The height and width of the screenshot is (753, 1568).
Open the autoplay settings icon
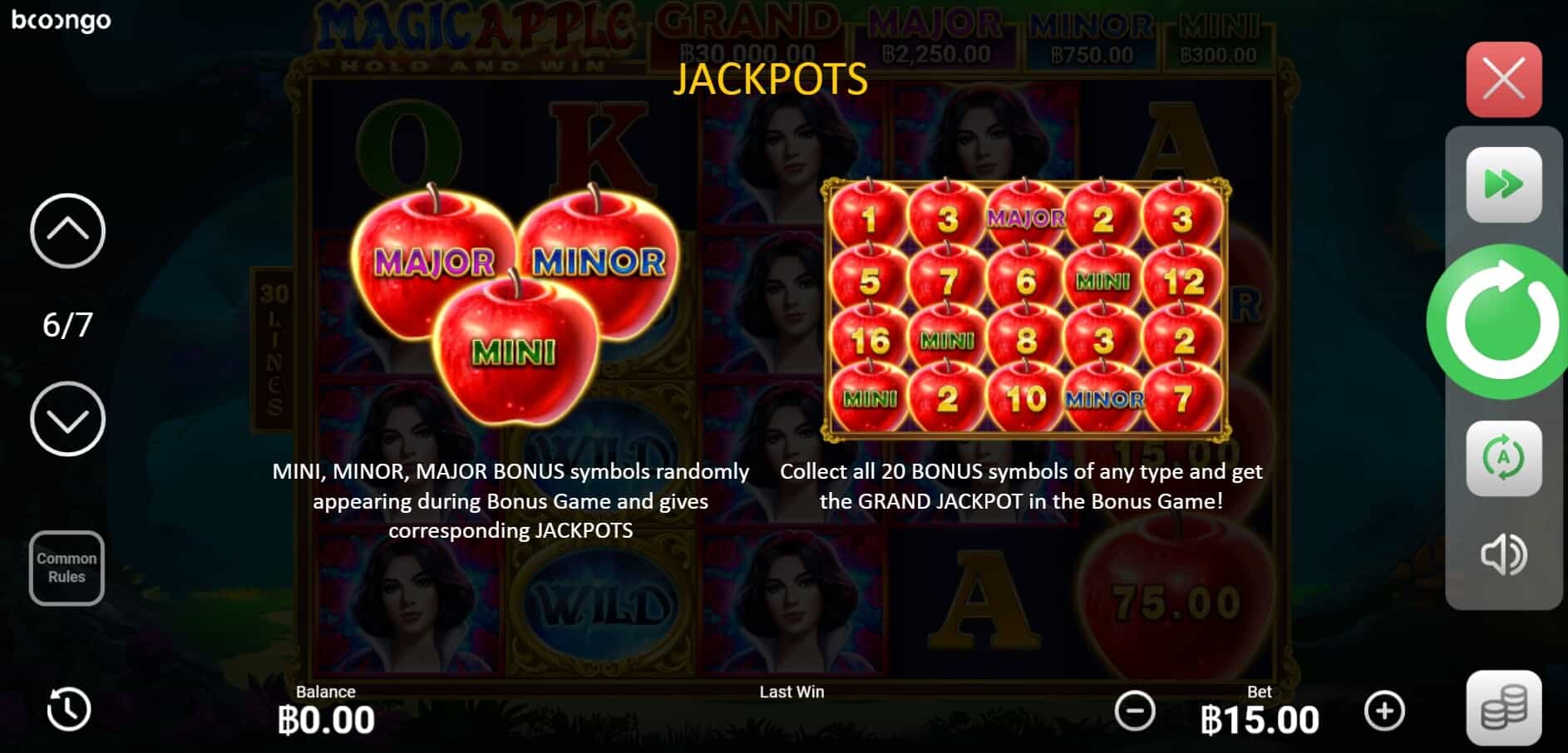click(x=1503, y=458)
